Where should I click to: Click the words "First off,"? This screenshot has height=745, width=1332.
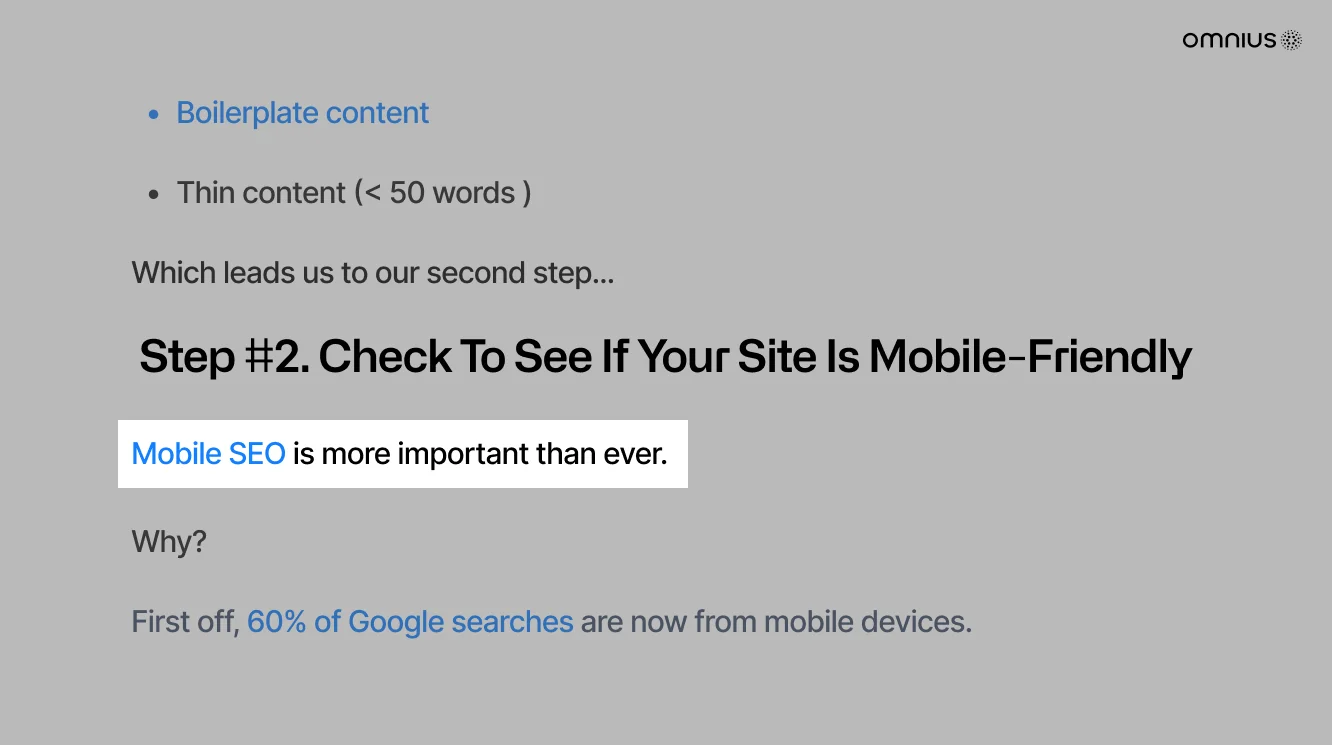pyautogui.click(x=185, y=622)
